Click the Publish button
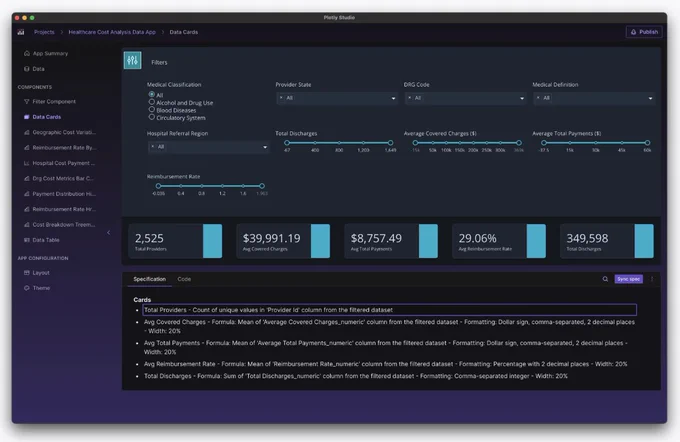 (644, 32)
